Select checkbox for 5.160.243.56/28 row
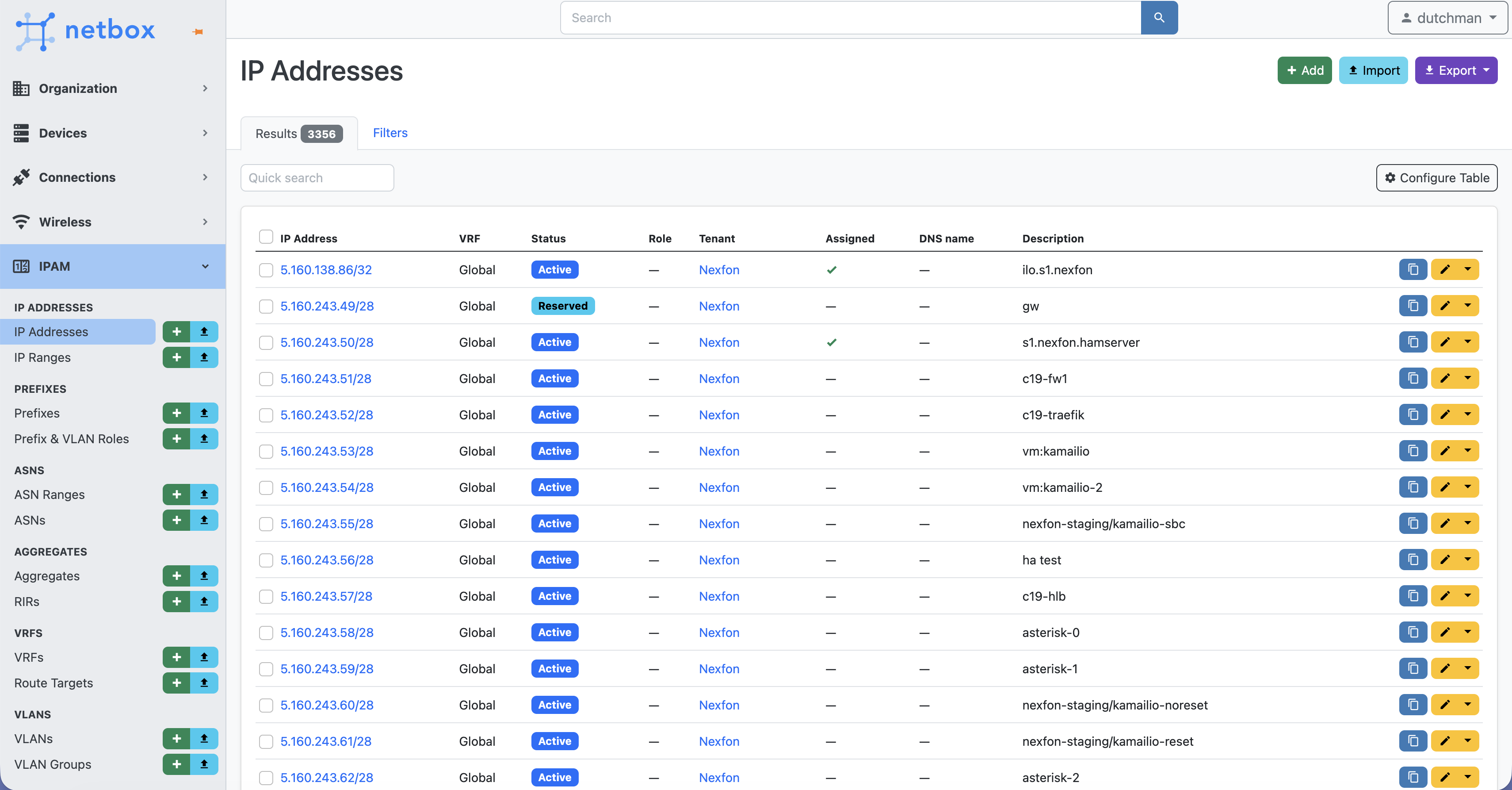The image size is (1512, 790). [x=266, y=560]
